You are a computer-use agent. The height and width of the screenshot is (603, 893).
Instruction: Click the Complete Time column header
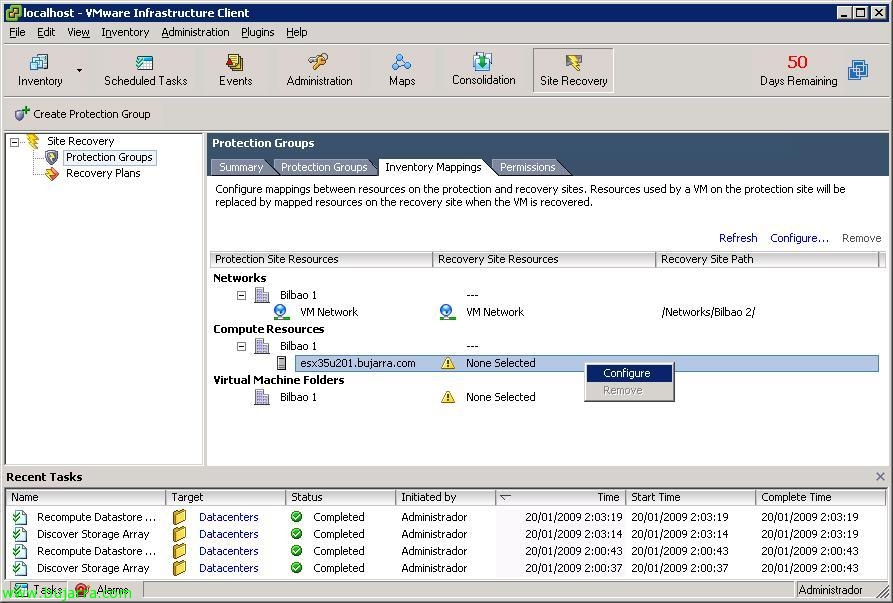[821, 497]
